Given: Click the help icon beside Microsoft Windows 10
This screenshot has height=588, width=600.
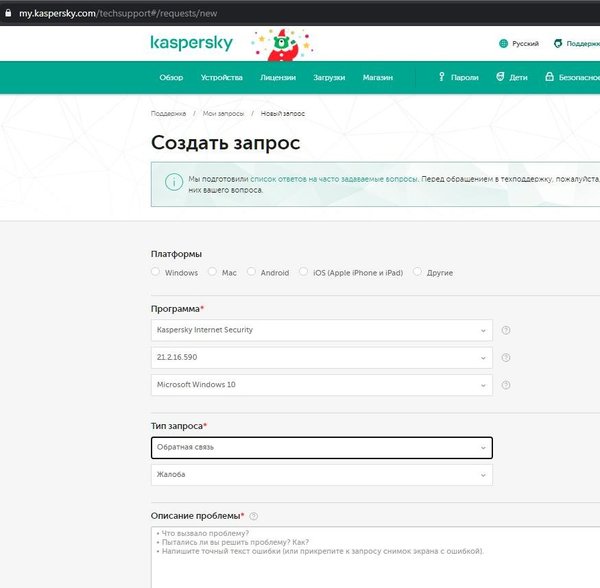Looking at the screenshot, I should point(506,385).
